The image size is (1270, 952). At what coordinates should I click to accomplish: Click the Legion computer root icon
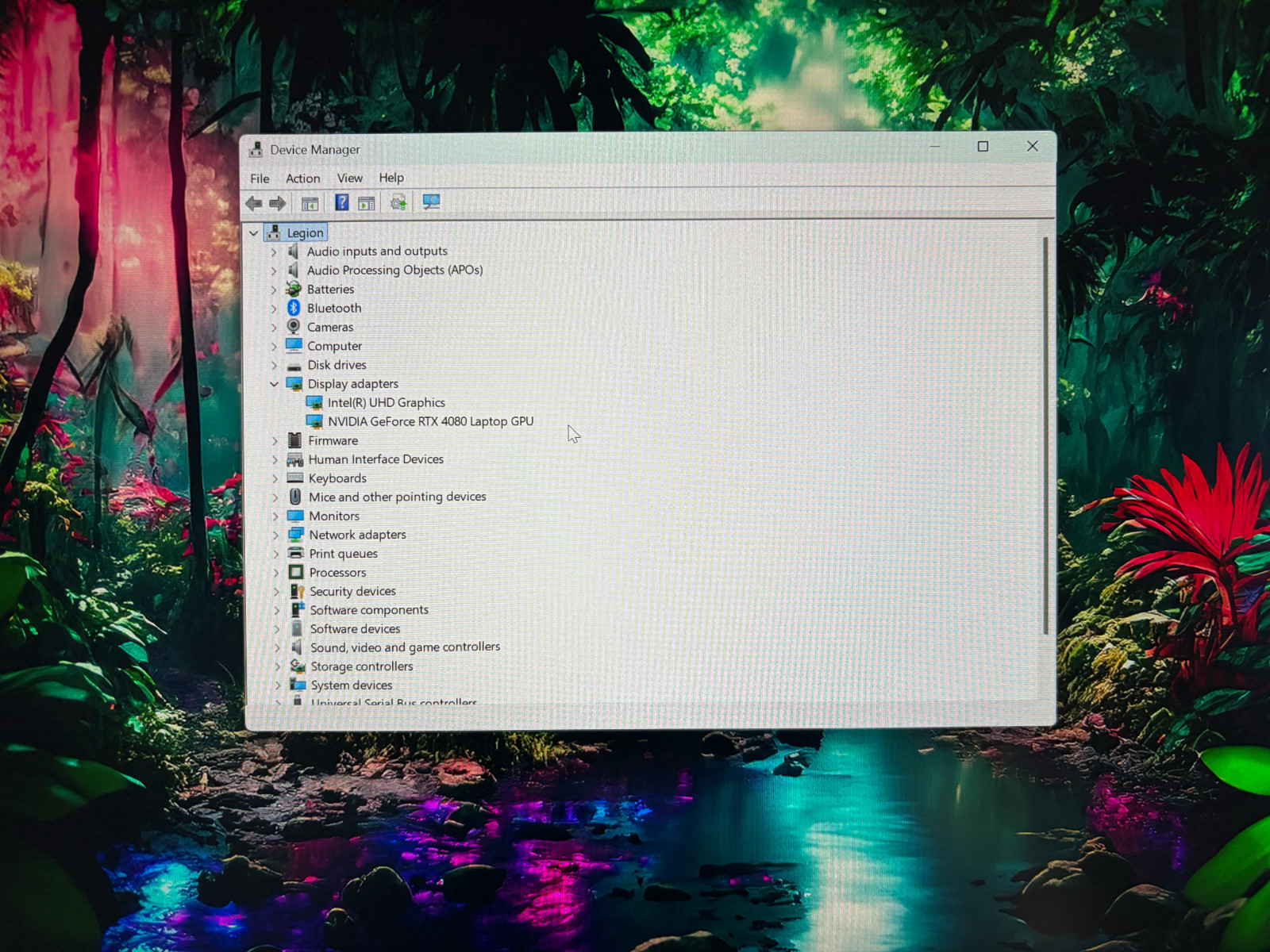click(x=274, y=232)
